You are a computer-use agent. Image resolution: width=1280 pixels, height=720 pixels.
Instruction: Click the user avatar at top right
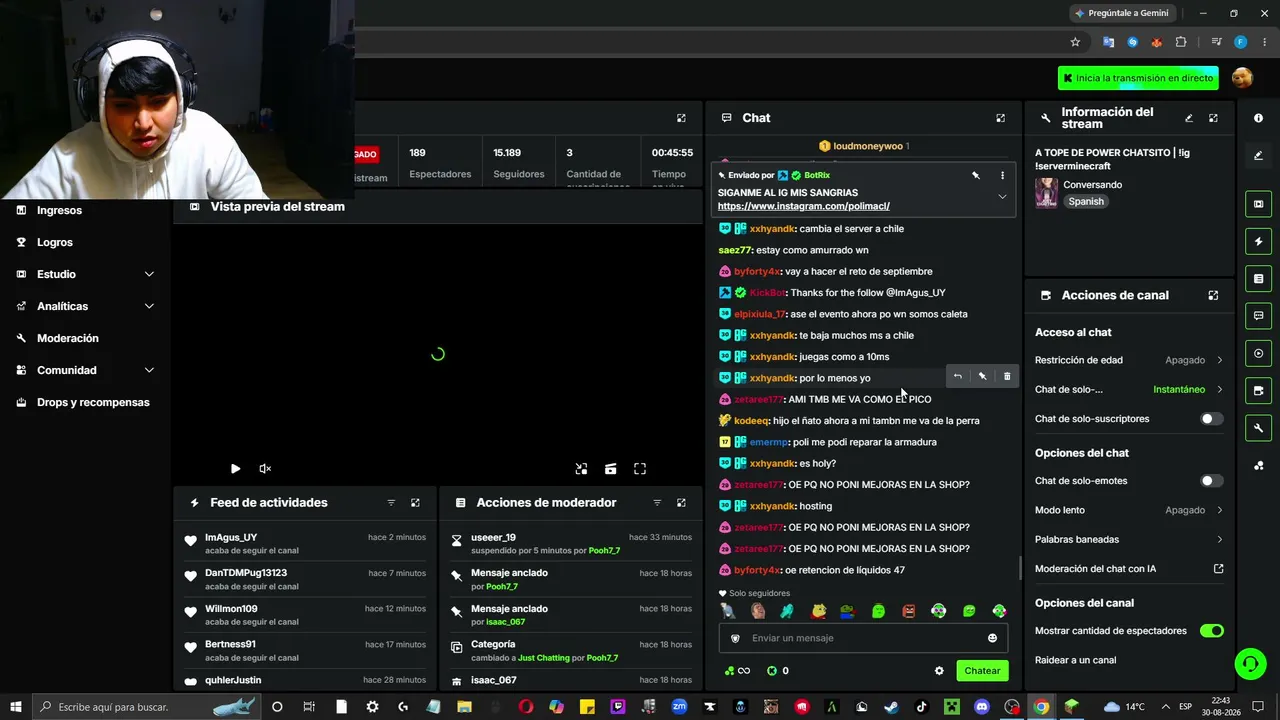(1242, 78)
